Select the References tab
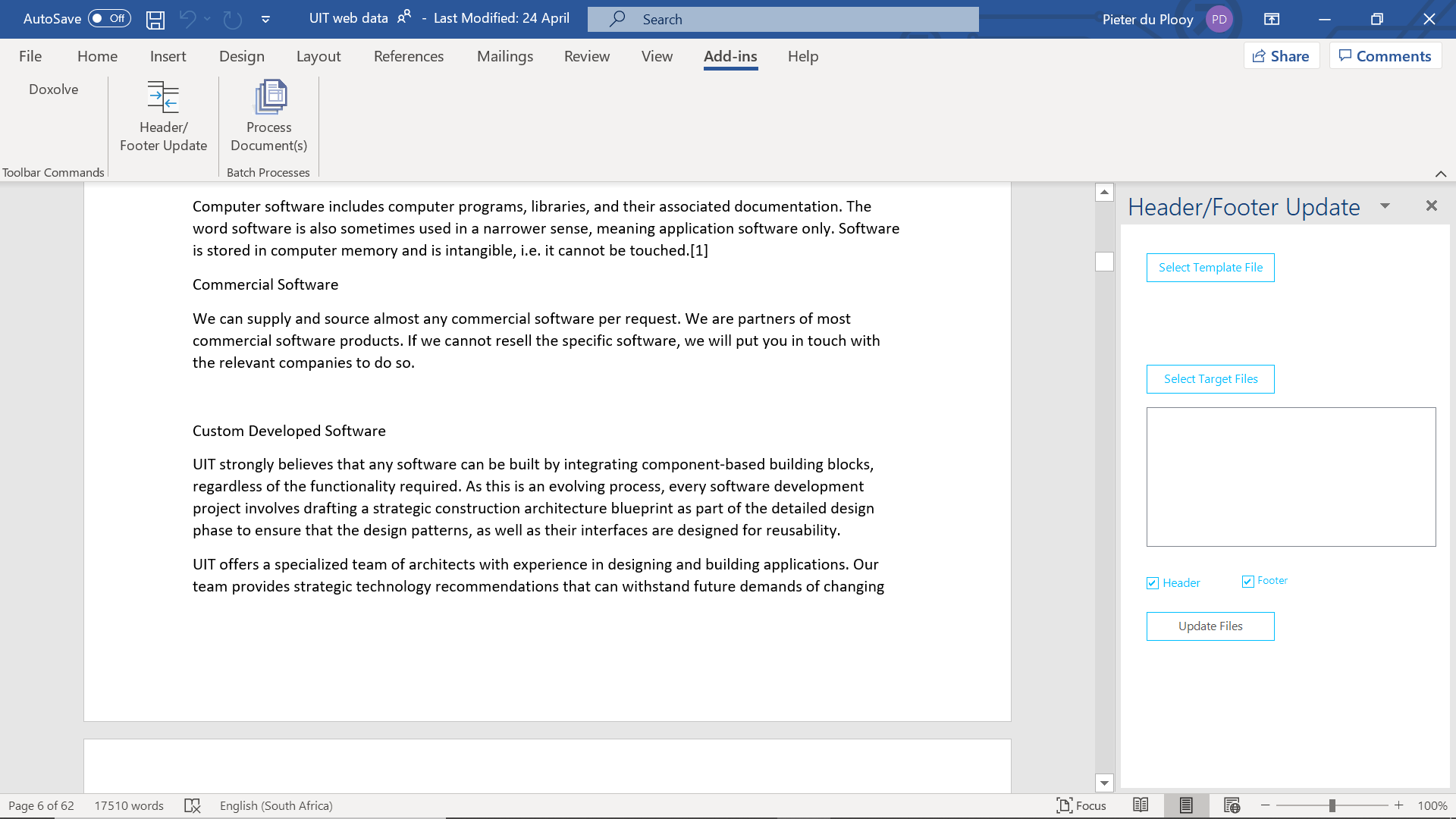This screenshot has height=819, width=1456. pos(409,56)
